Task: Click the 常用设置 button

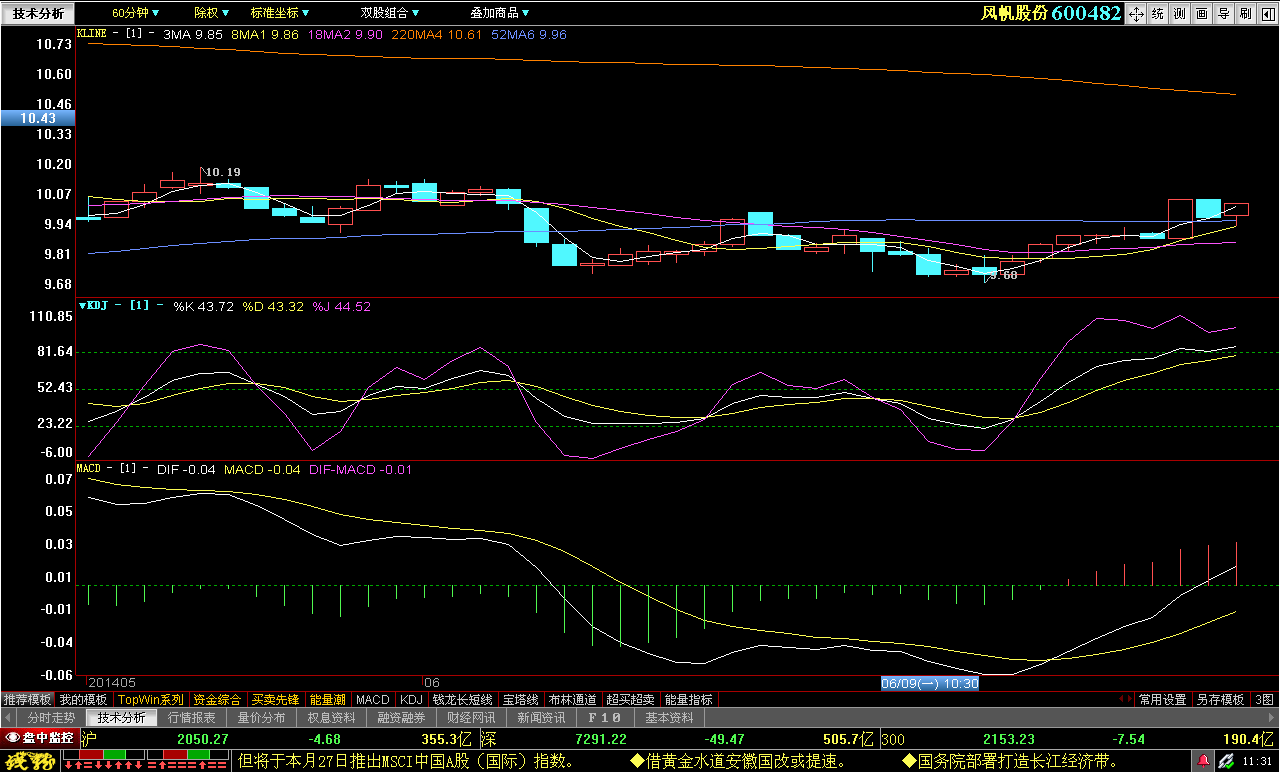Action: (x=1163, y=700)
